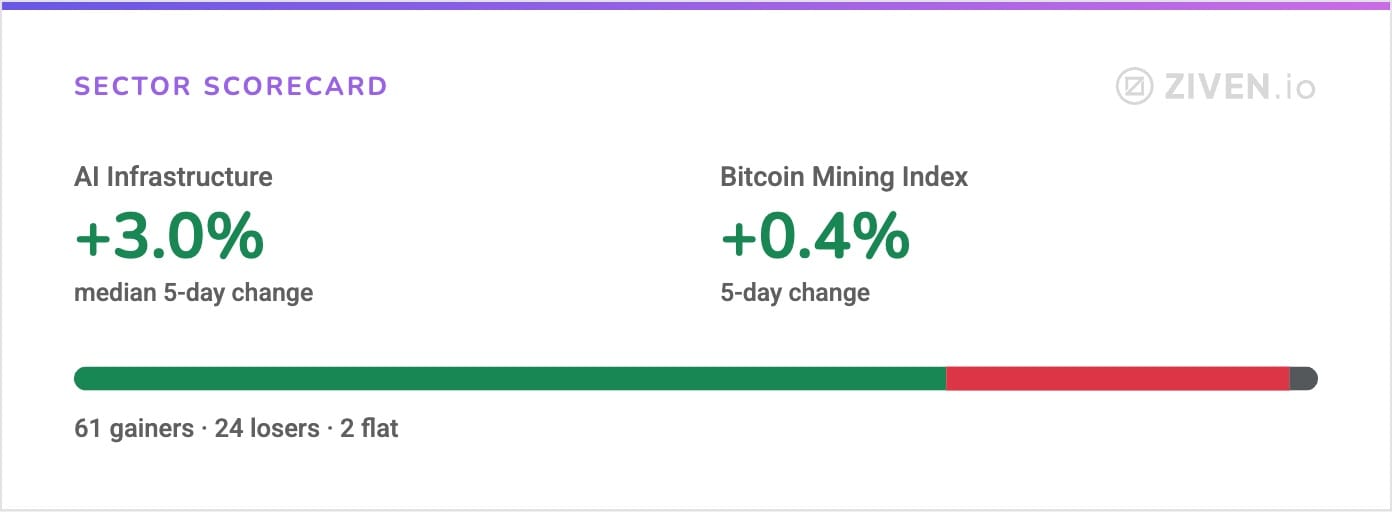Select the 61 gainers text

click(134, 429)
